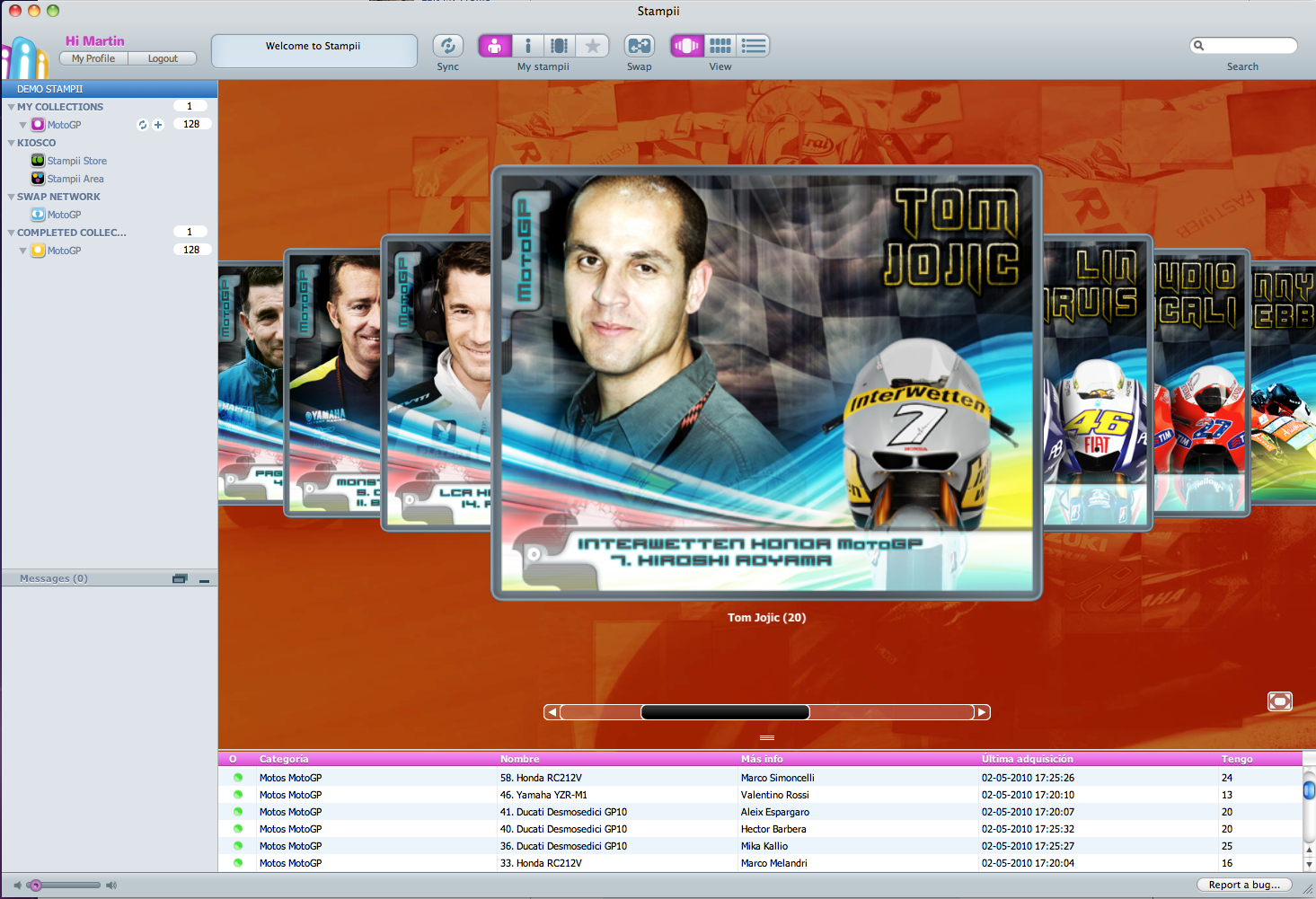Switch to list view mode
Viewport: 1316px width, 899px height.
click(x=754, y=46)
